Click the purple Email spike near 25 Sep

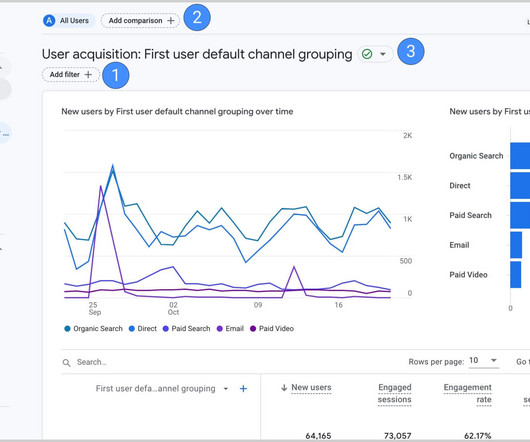(x=101, y=187)
